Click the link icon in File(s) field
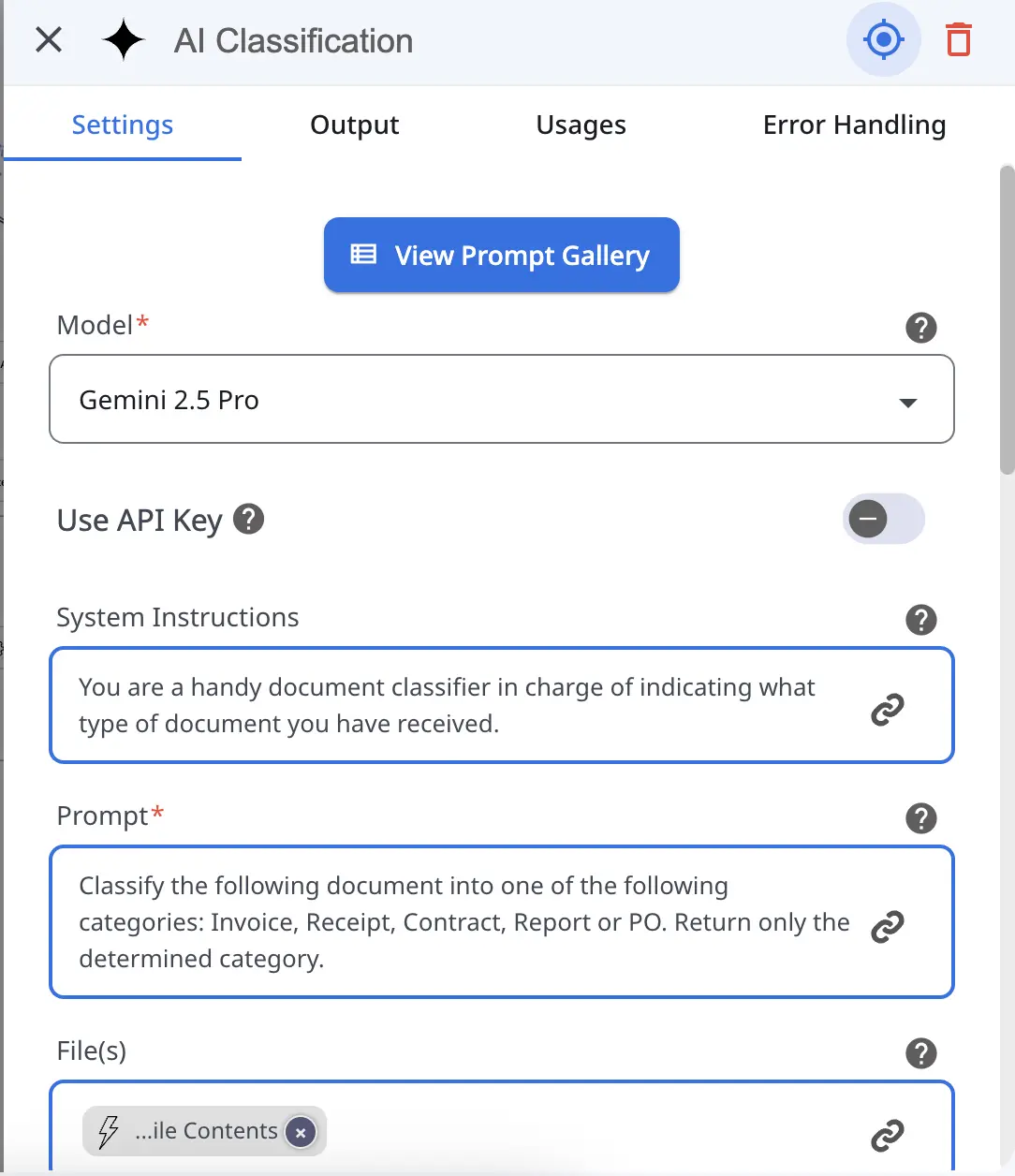Image resolution: width=1015 pixels, height=1176 pixels. coord(887,1135)
